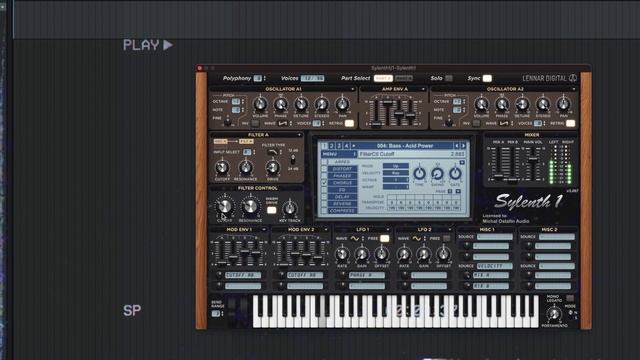Toggle the Sync switch
This screenshot has width=640, height=360.
click(487, 78)
